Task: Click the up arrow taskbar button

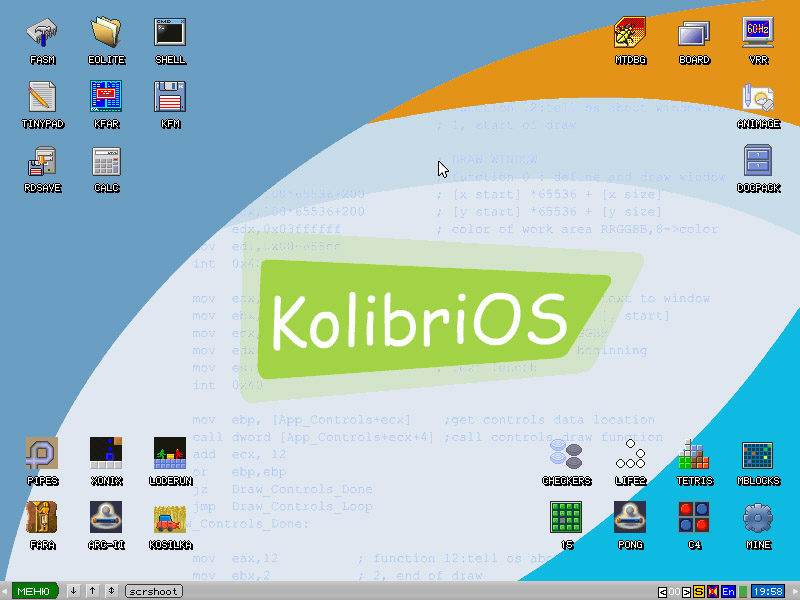Action: coord(92,591)
